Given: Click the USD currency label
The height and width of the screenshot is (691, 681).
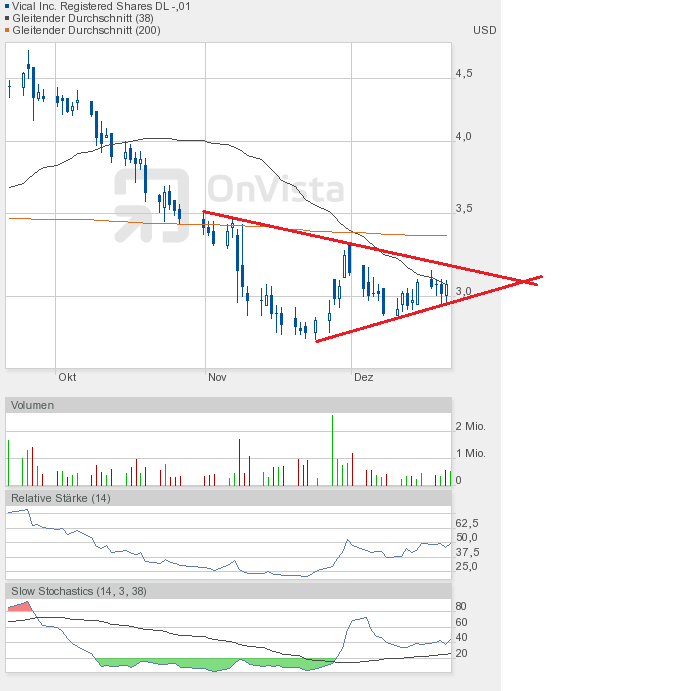Looking at the screenshot, I should tap(484, 30).
